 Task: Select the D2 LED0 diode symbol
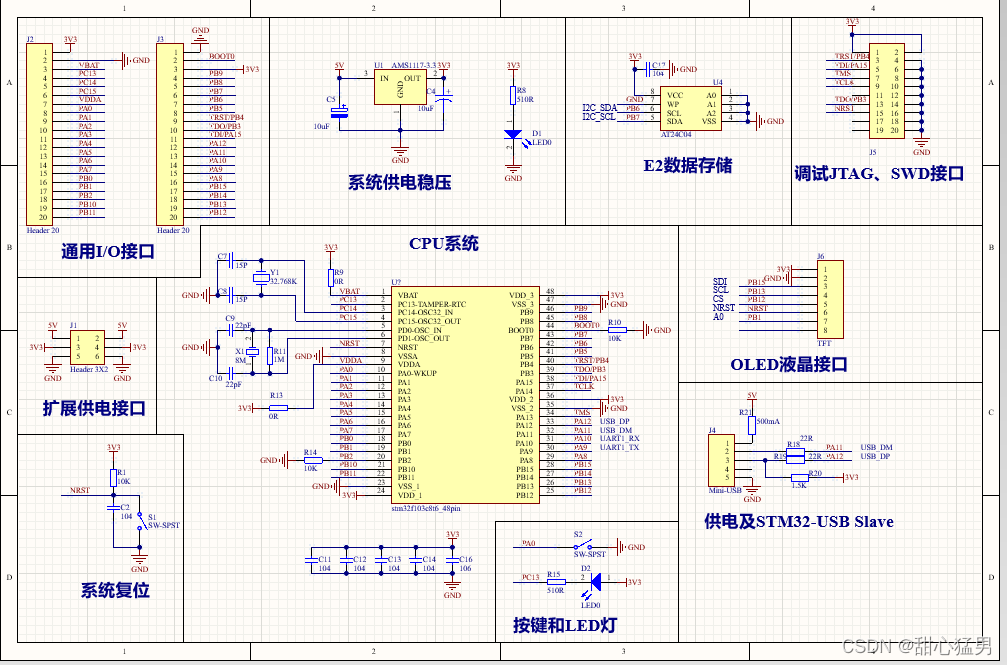tap(595, 582)
